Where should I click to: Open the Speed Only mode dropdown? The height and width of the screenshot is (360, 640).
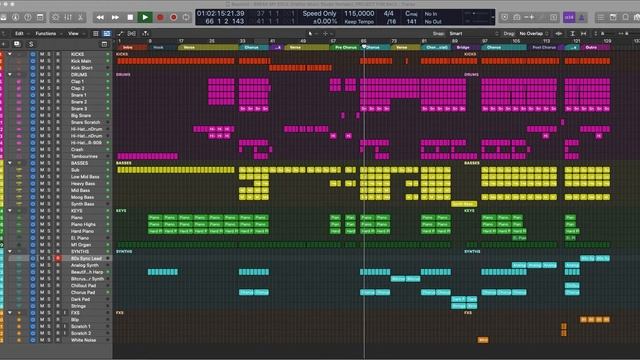(x=319, y=14)
